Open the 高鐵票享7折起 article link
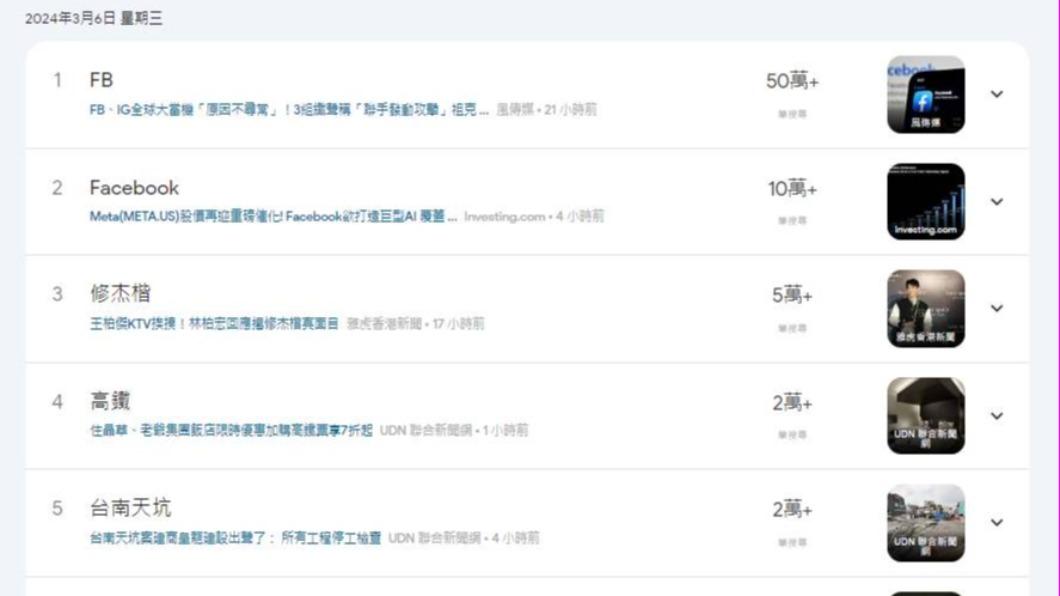 (x=231, y=430)
